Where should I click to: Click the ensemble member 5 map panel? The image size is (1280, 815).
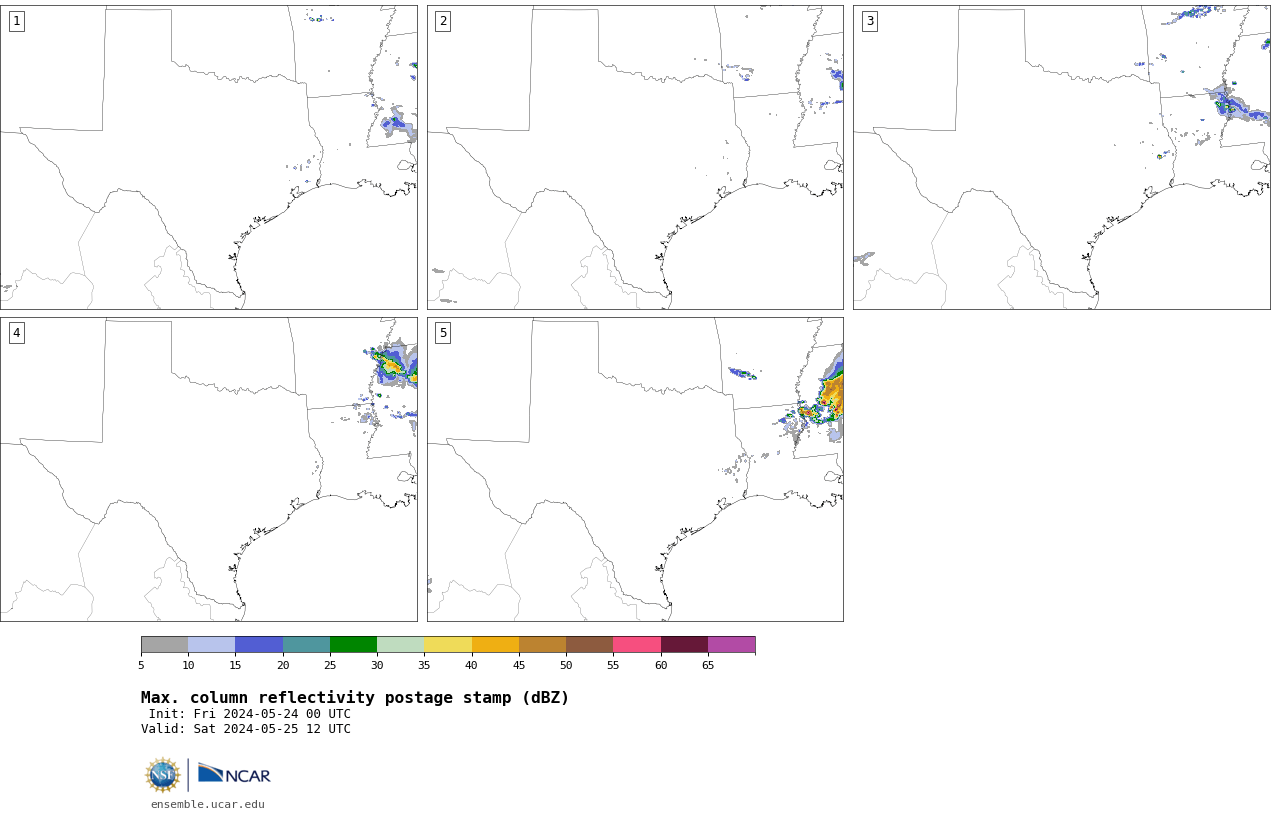tap(635, 469)
